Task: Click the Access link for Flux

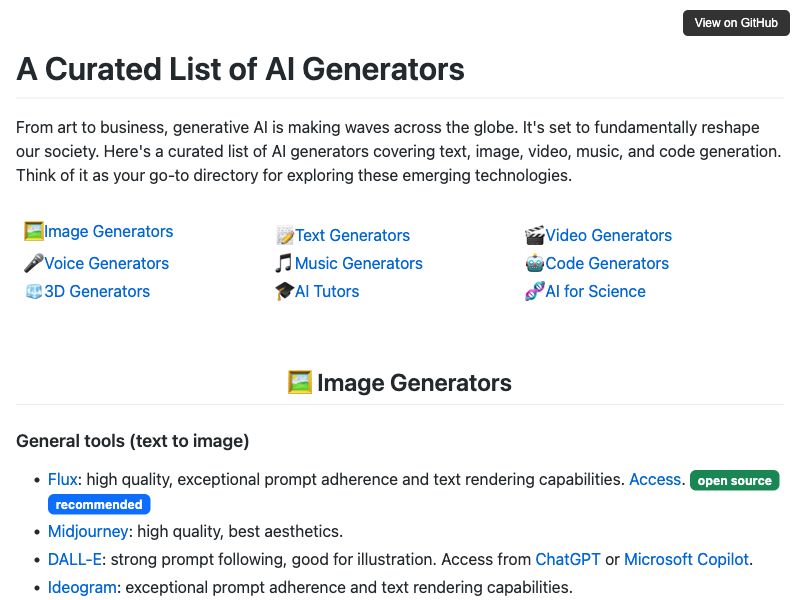Action: coord(655,480)
